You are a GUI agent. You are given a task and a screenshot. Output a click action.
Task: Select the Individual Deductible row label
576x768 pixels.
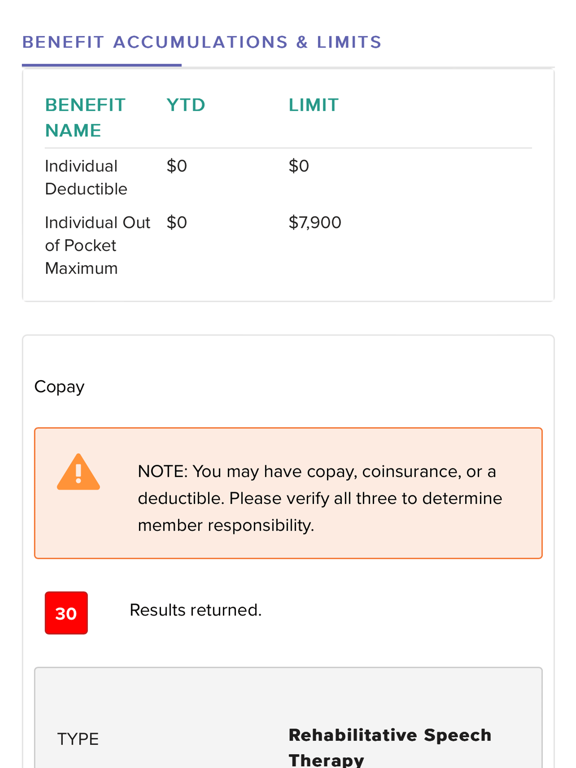(x=86, y=177)
